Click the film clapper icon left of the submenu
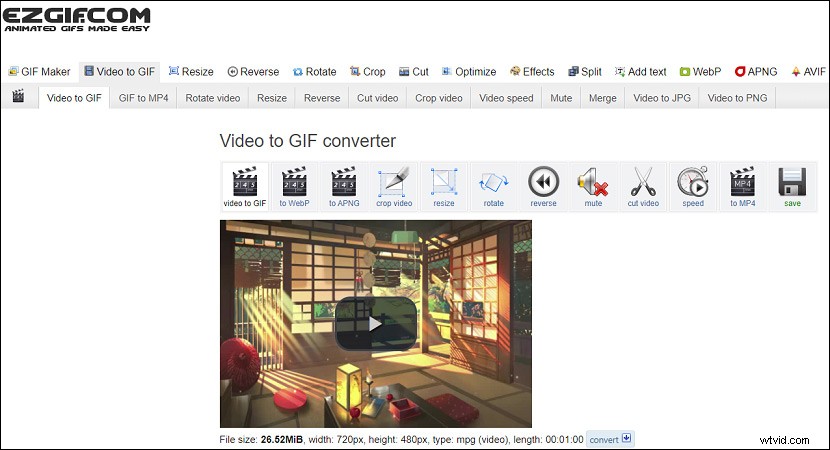 (x=18, y=96)
